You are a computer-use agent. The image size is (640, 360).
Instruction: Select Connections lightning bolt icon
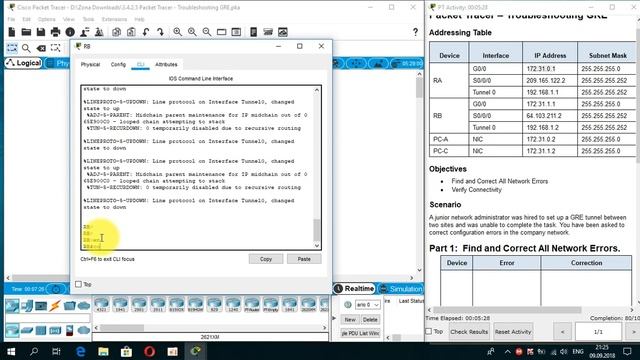click(55, 306)
